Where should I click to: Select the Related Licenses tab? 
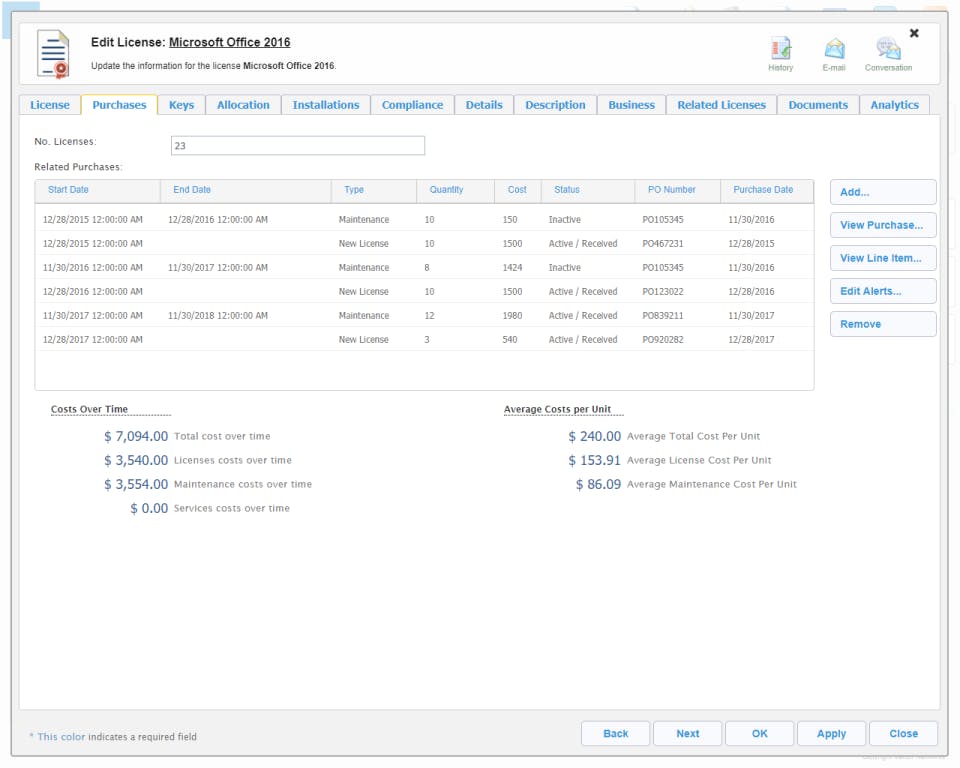[721, 105]
